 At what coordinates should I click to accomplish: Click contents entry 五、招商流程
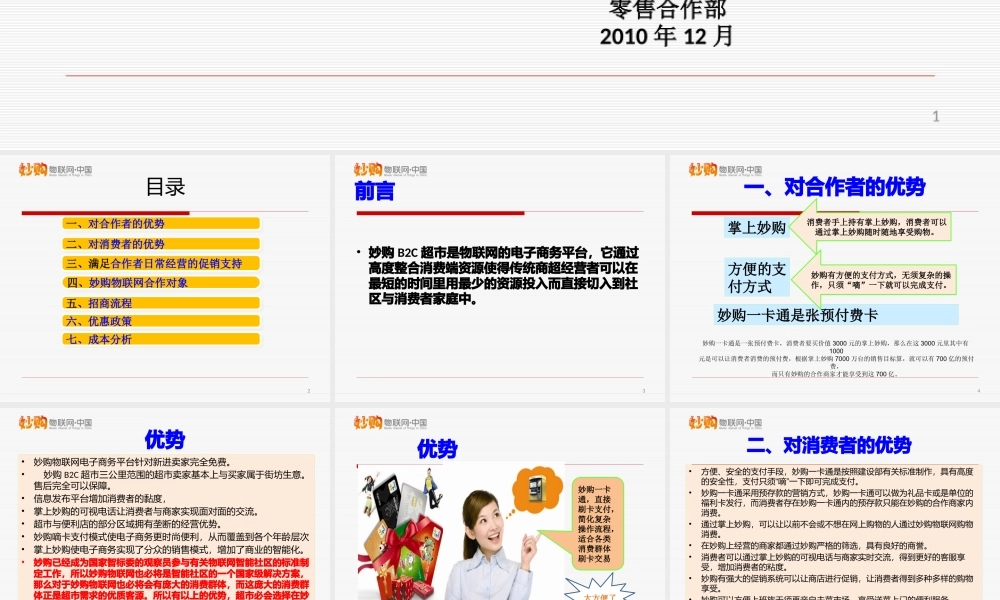(161, 303)
